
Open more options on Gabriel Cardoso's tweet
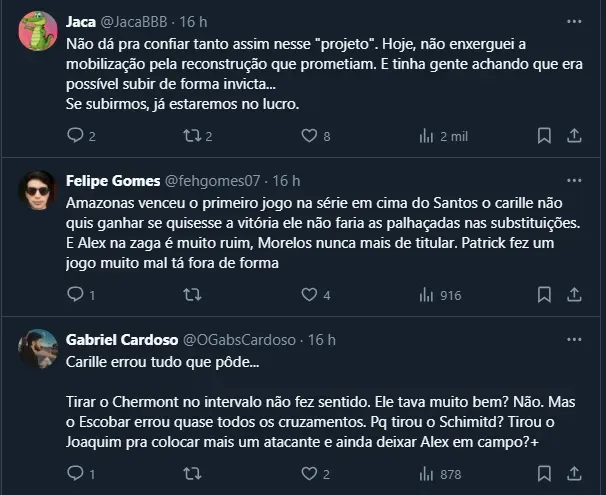coord(574,340)
